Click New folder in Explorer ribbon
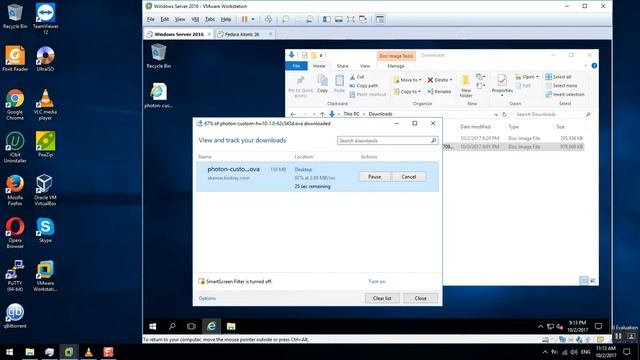 coord(466,86)
